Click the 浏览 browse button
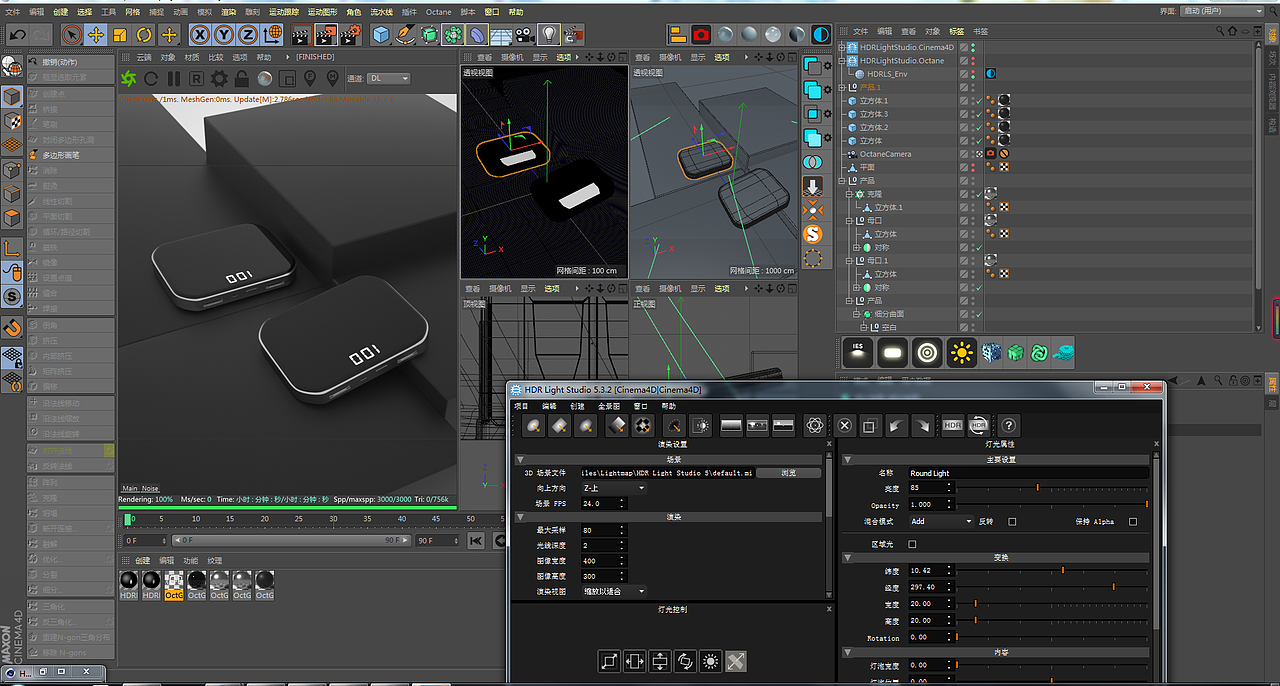The height and width of the screenshot is (686, 1280). pyautogui.click(x=788, y=472)
